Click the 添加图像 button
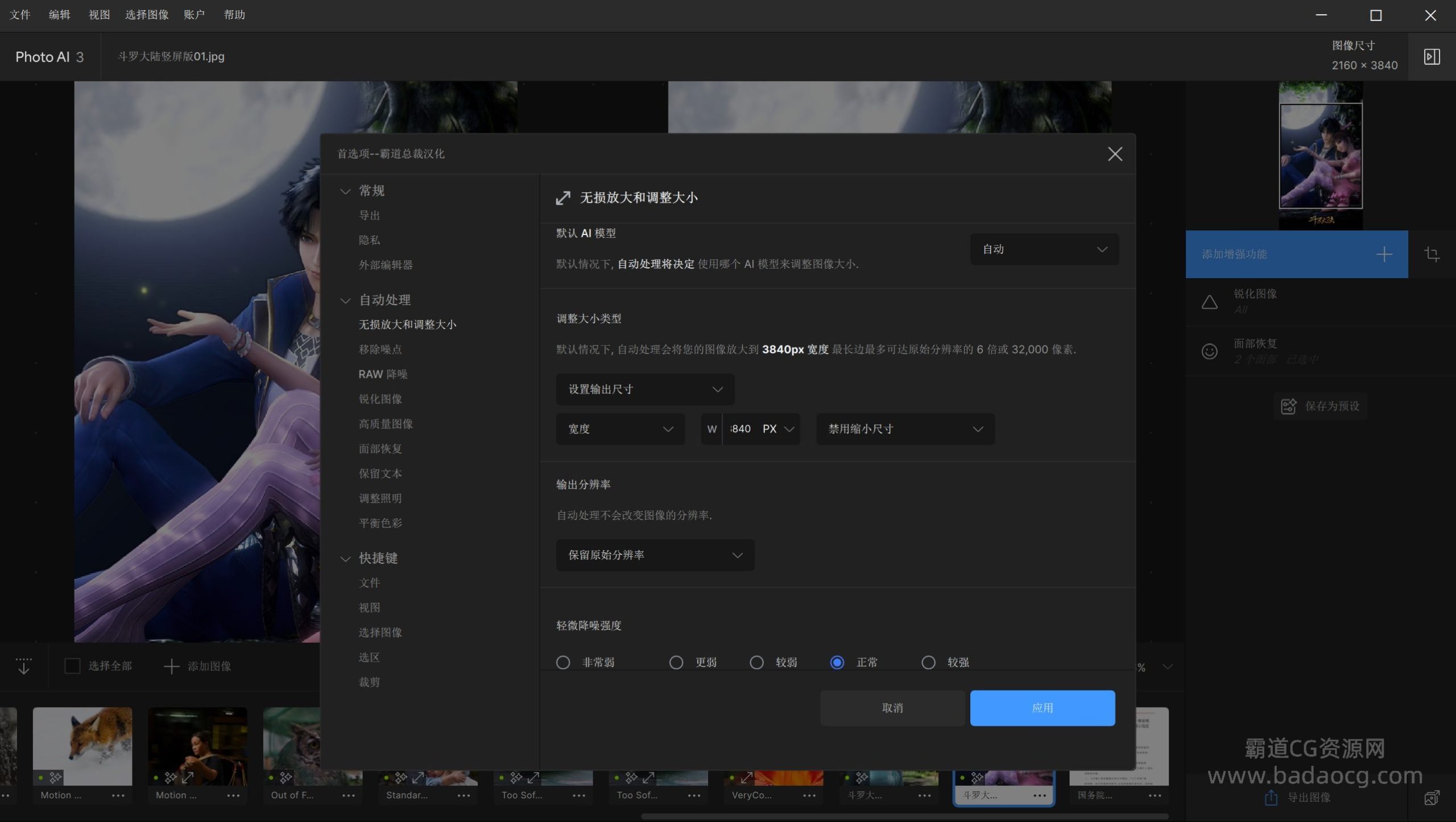The image size is (1456, 822). pos(197,666)
